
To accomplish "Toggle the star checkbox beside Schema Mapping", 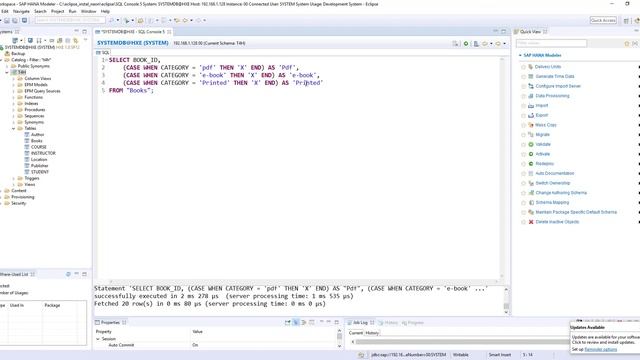I will coord(523,203).
